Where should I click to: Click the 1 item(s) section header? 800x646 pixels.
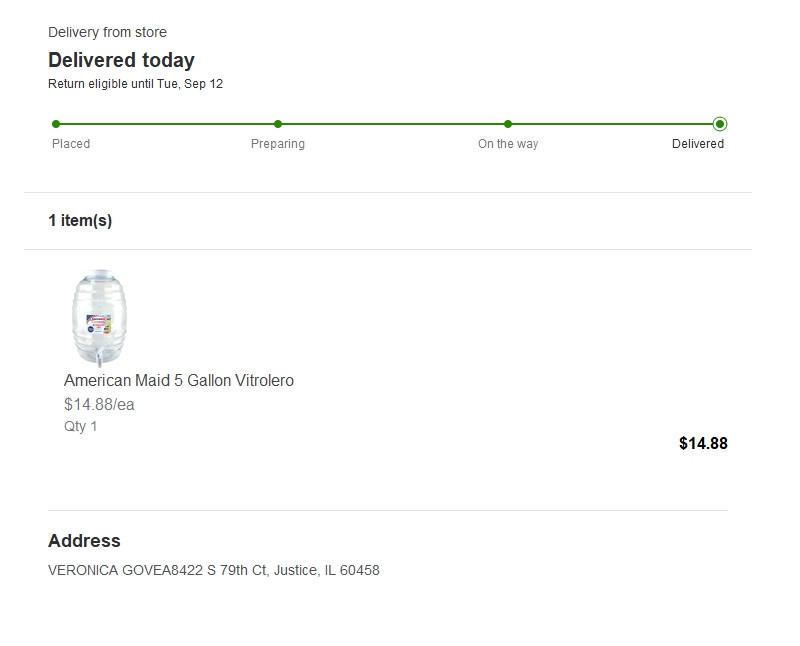click(x=80, y=220)
